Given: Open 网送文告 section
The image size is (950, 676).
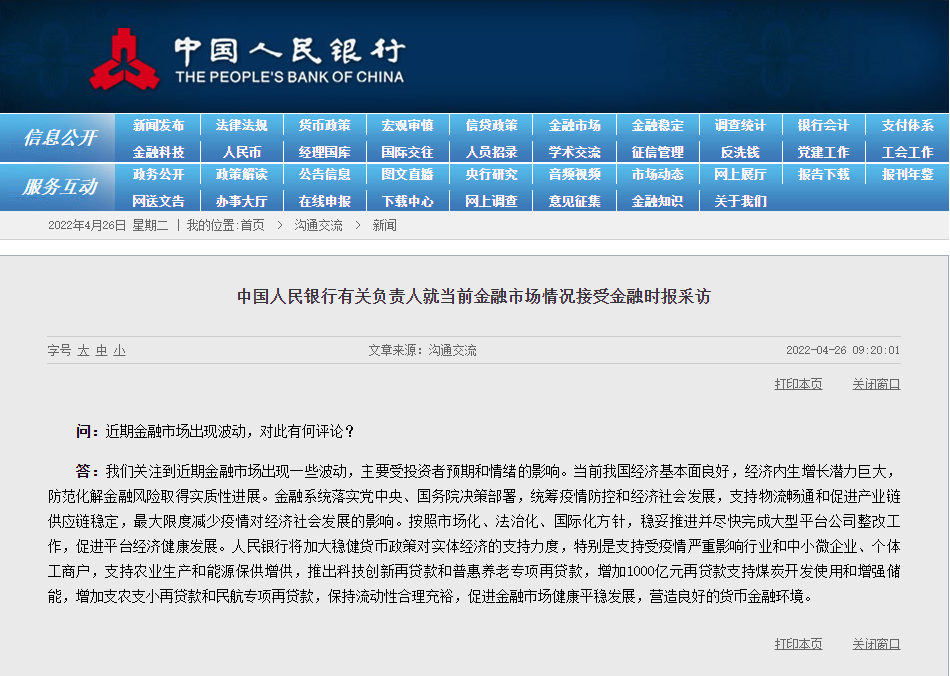Looking at the screenshot, I should pyautogui.click(x=158, y=201).
